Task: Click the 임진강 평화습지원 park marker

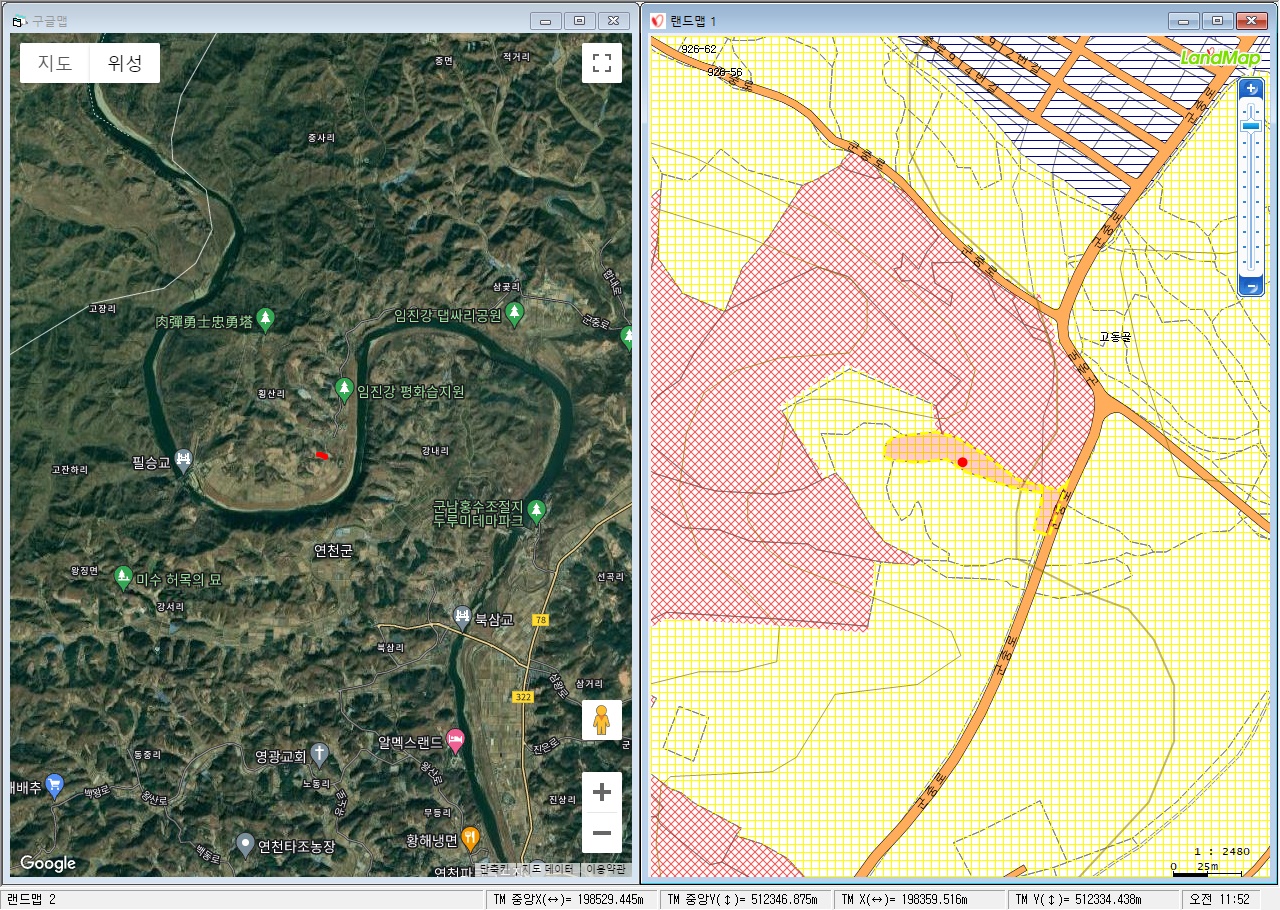Action: pos(344,389)
